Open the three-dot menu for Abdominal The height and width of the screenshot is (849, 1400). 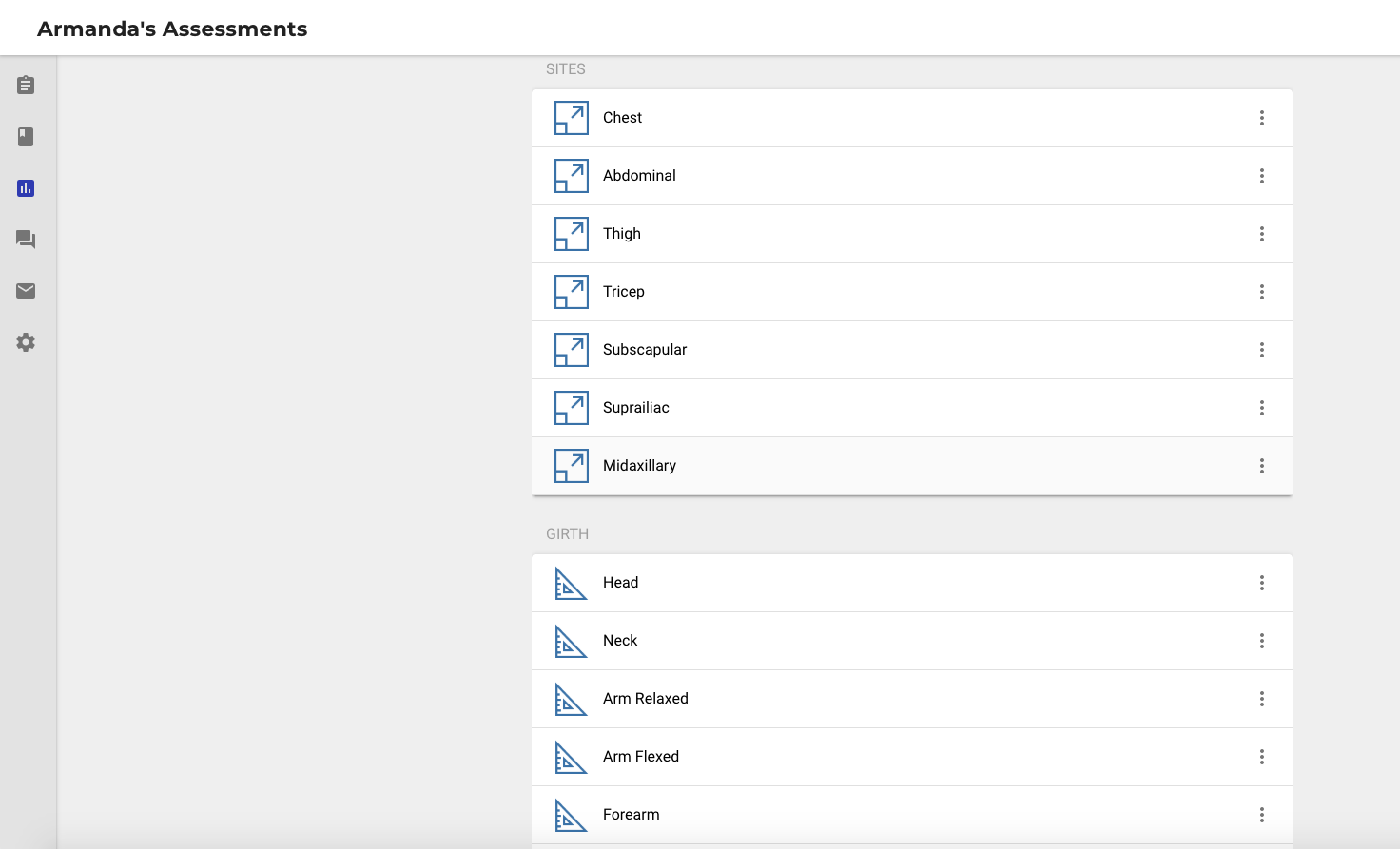pyautogui.click(x=1262, y=176)
